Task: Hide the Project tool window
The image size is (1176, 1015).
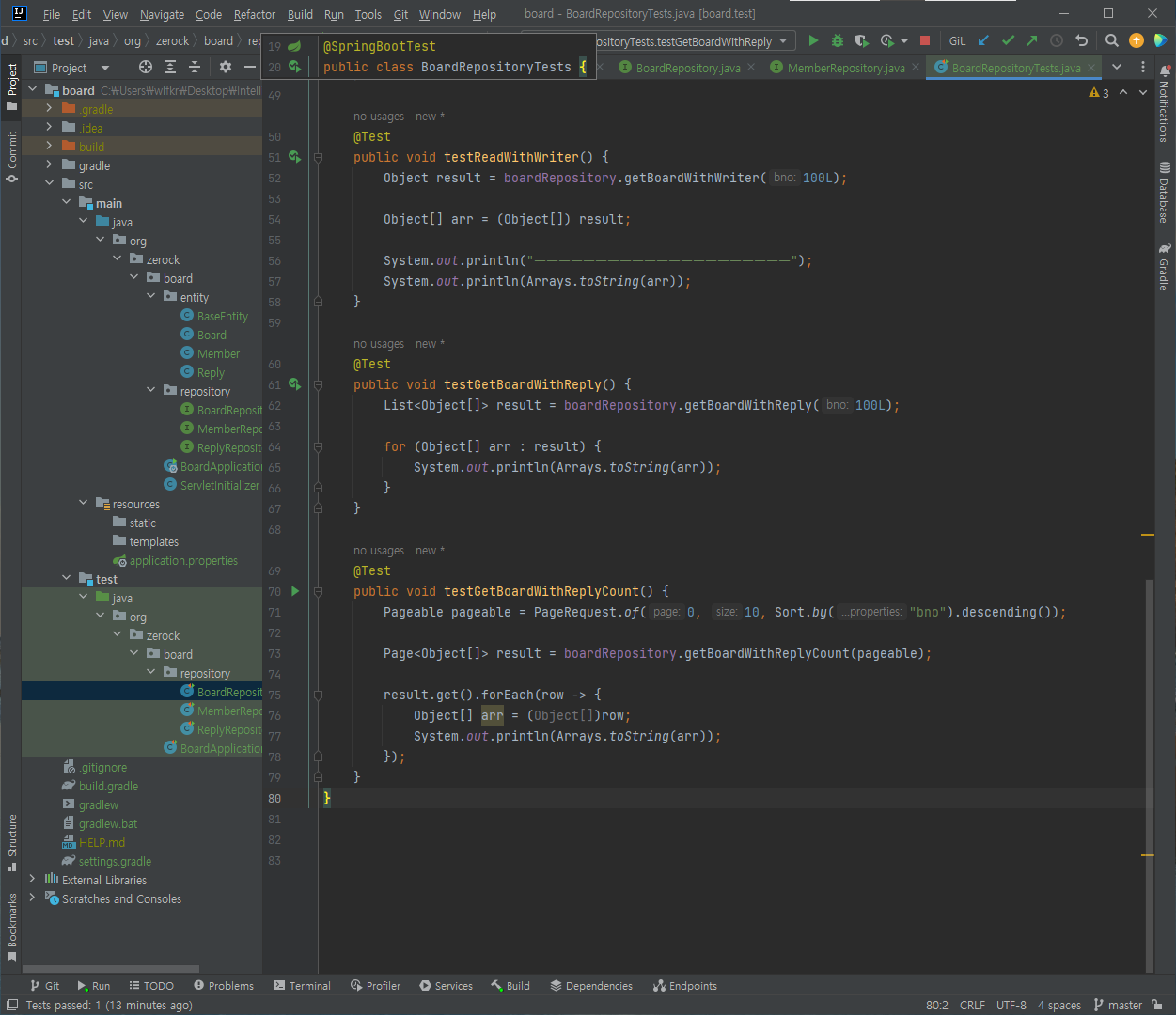Action: point(249,67)
